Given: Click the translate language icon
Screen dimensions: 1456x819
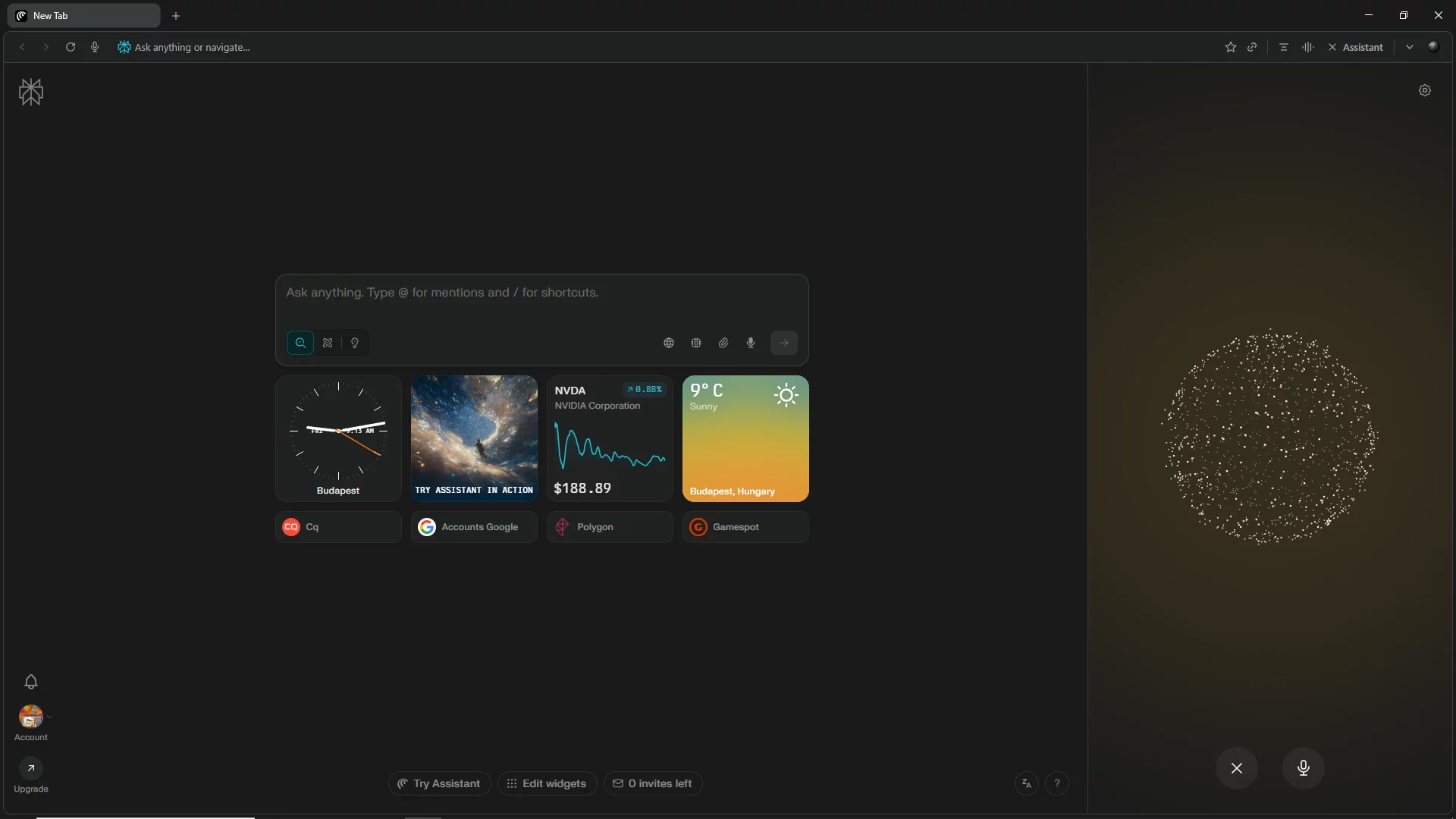Looking at the screenshot, I should point(1026,783).
